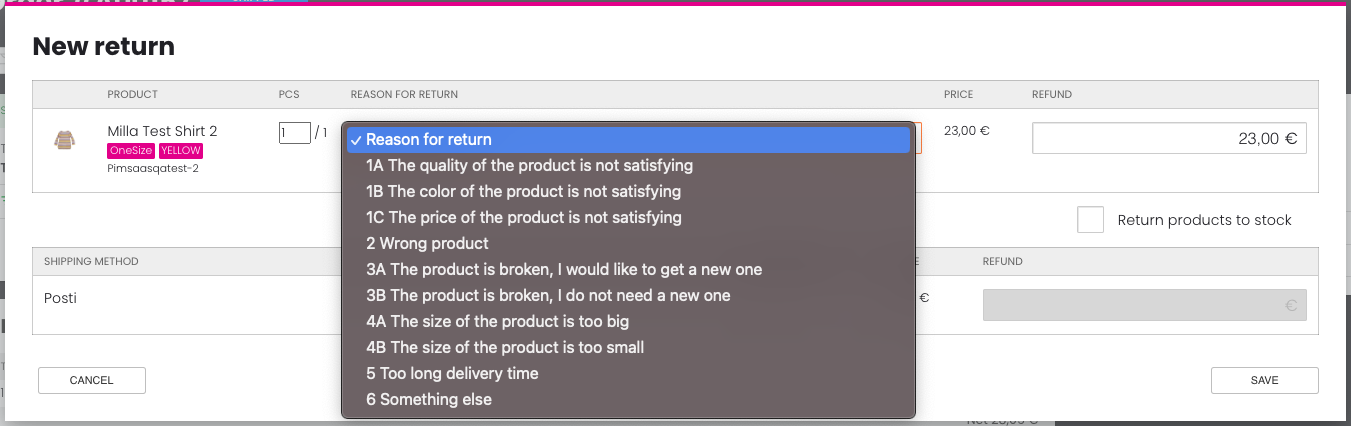Choose '1A The quality of the product is not satisfying'
The image size is (1351, 426).
coord(628,166)
